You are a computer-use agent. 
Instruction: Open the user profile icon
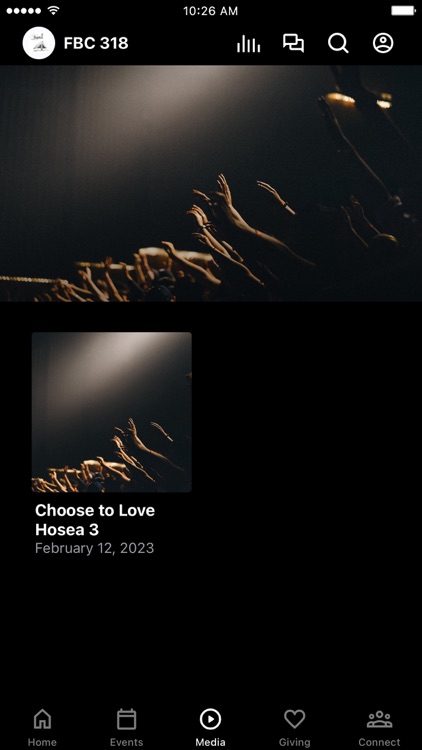click(383, 43)
